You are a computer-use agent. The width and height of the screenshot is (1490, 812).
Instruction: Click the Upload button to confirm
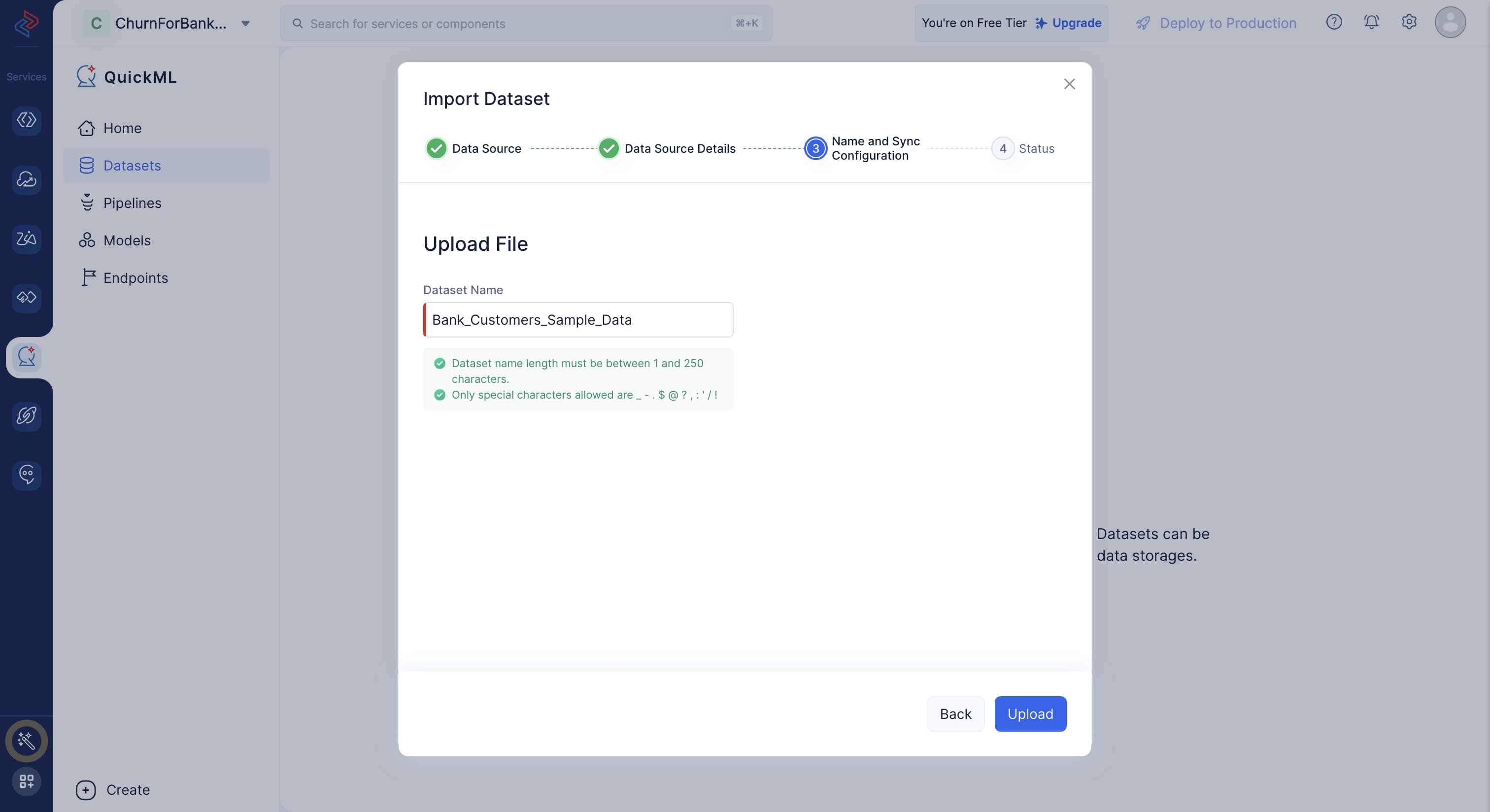pos(1030,714)
